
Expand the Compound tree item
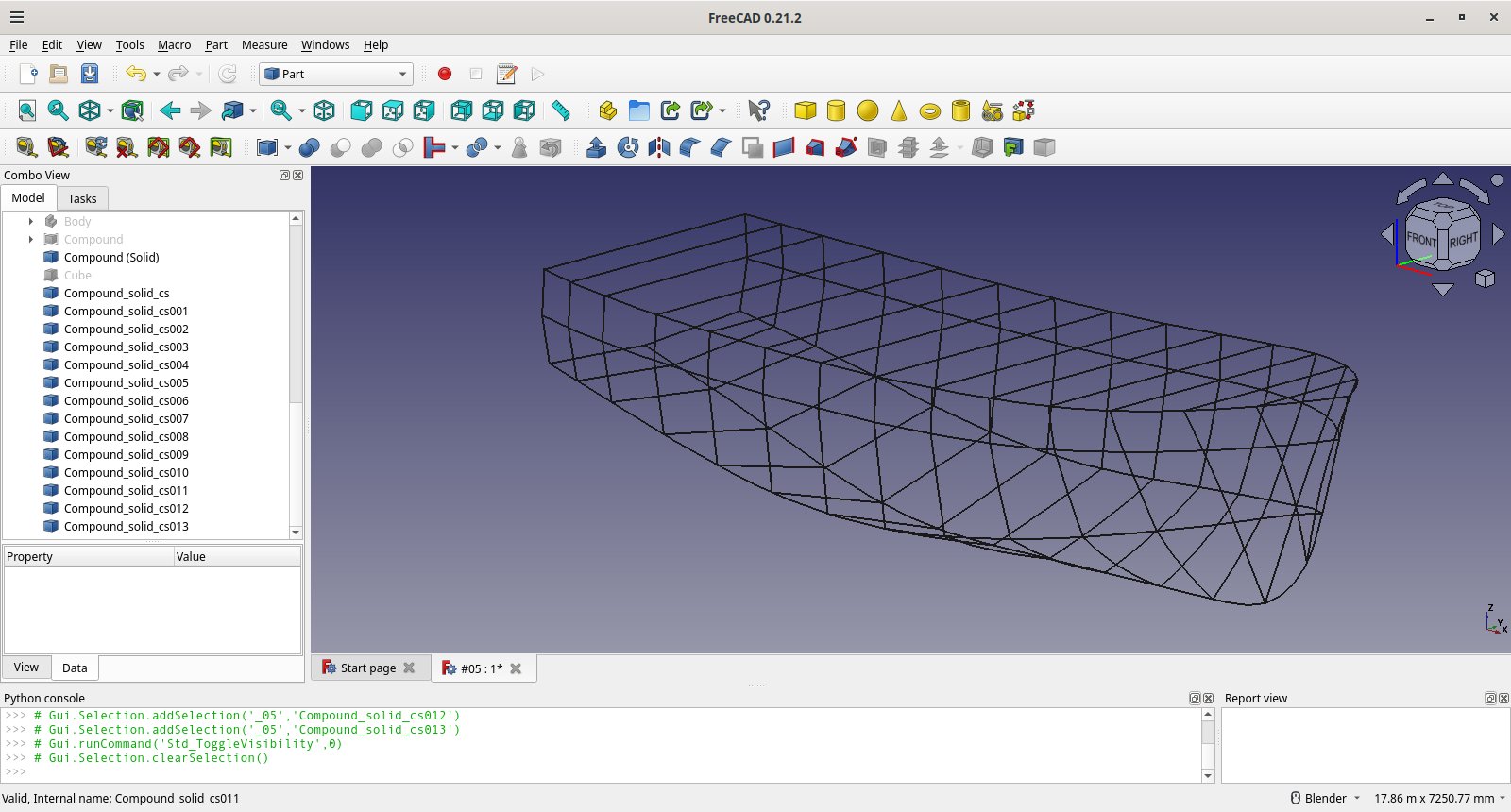click(31, 239)
